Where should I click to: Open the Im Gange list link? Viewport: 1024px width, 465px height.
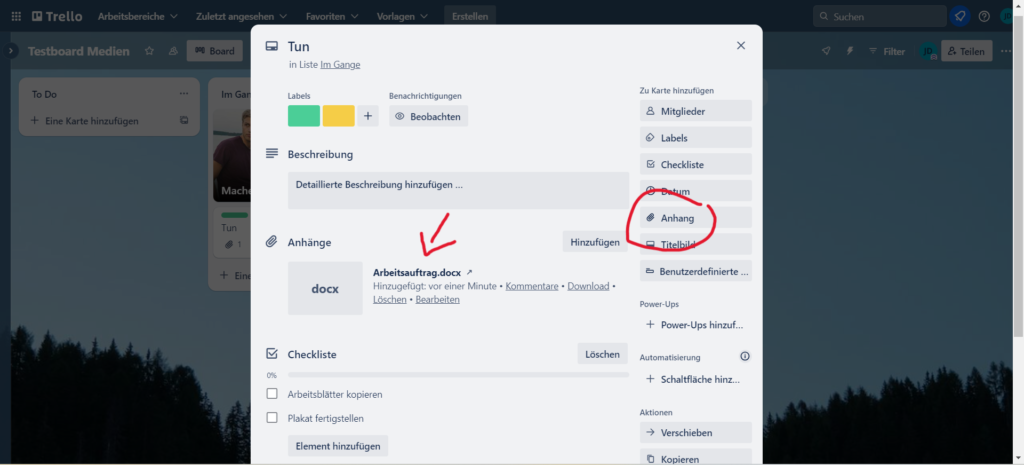340,65
